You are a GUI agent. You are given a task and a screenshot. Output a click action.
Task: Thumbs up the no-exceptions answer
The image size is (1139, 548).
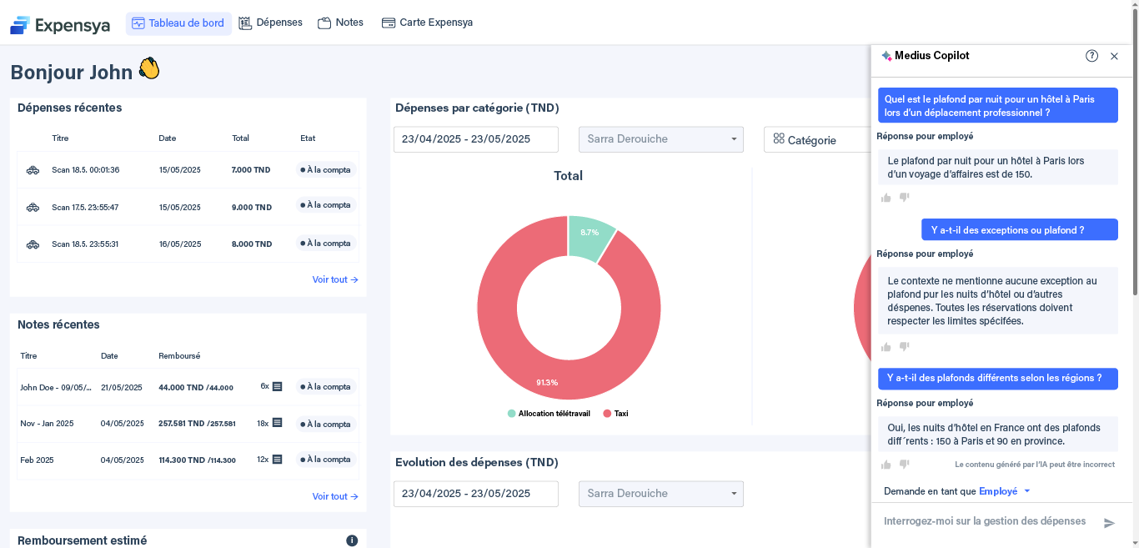click(886, 346)
